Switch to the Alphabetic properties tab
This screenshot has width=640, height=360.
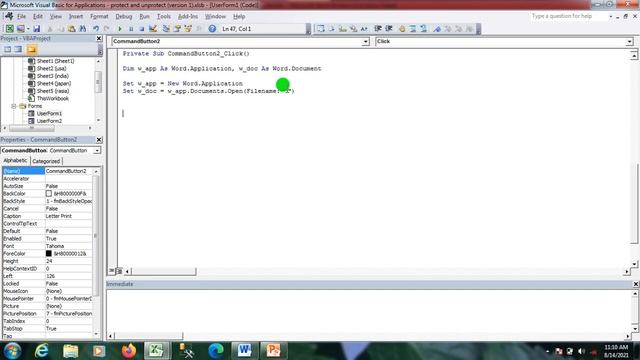(x=16, y=161)
